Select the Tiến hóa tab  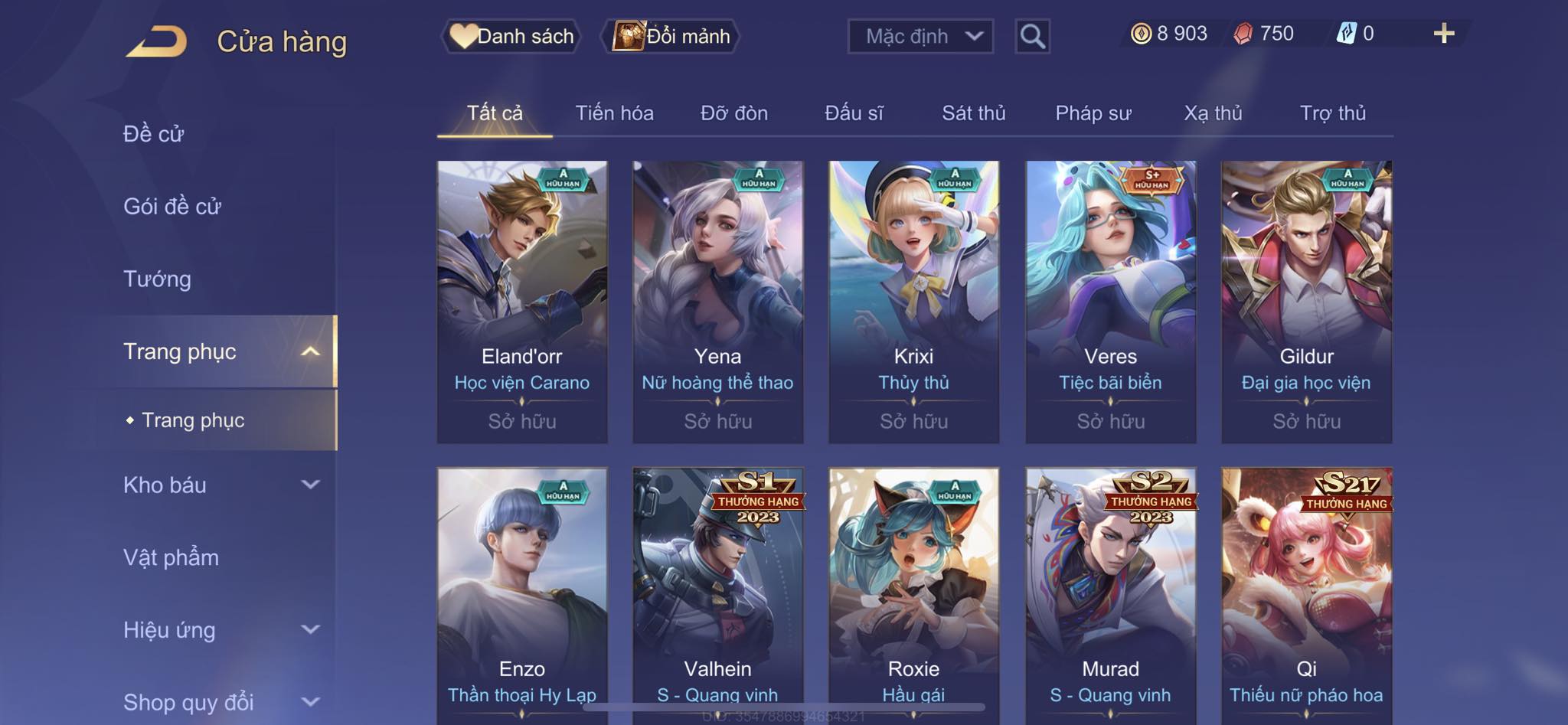tap(614, 113)
